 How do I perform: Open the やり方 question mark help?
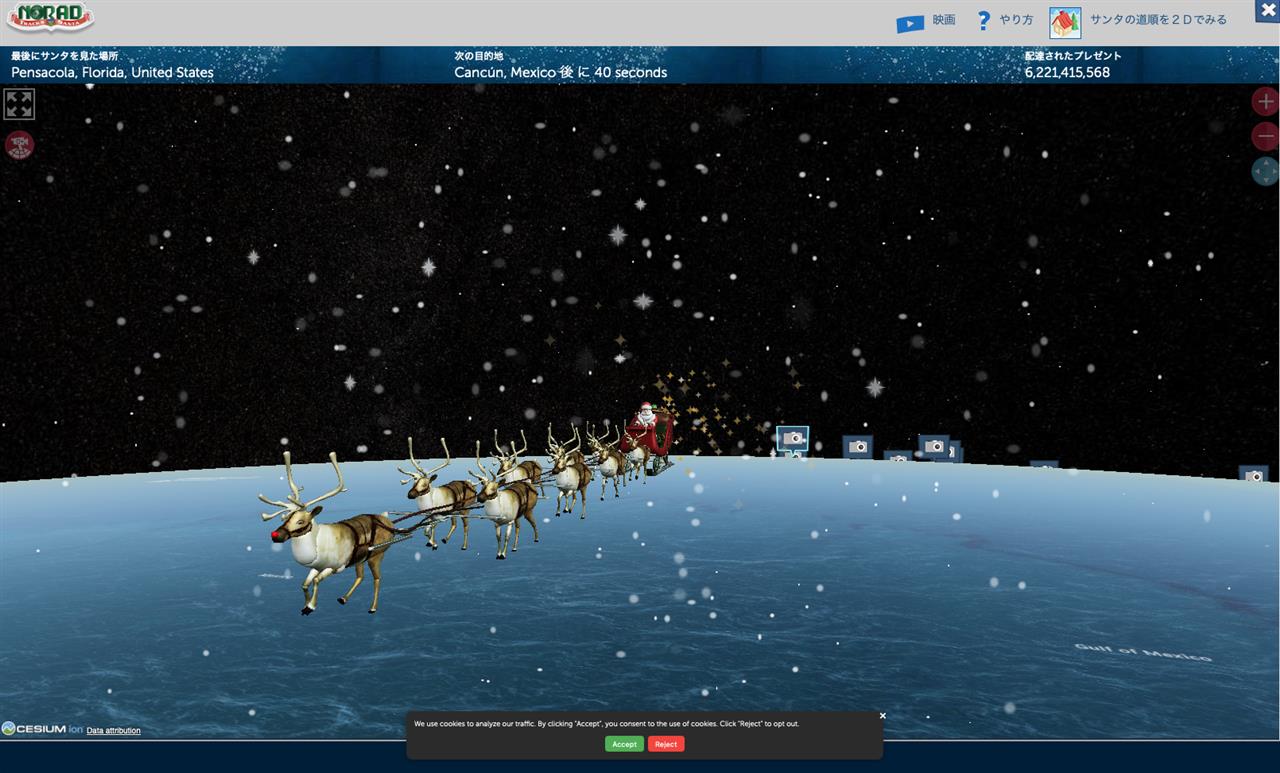click(984, 20)
